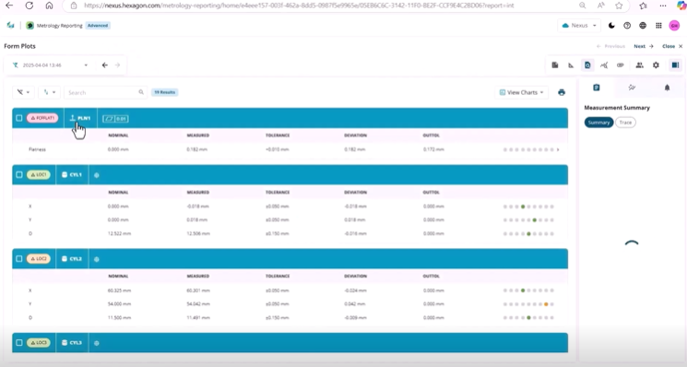Click the LOC3 green tag

coord(39,343)
